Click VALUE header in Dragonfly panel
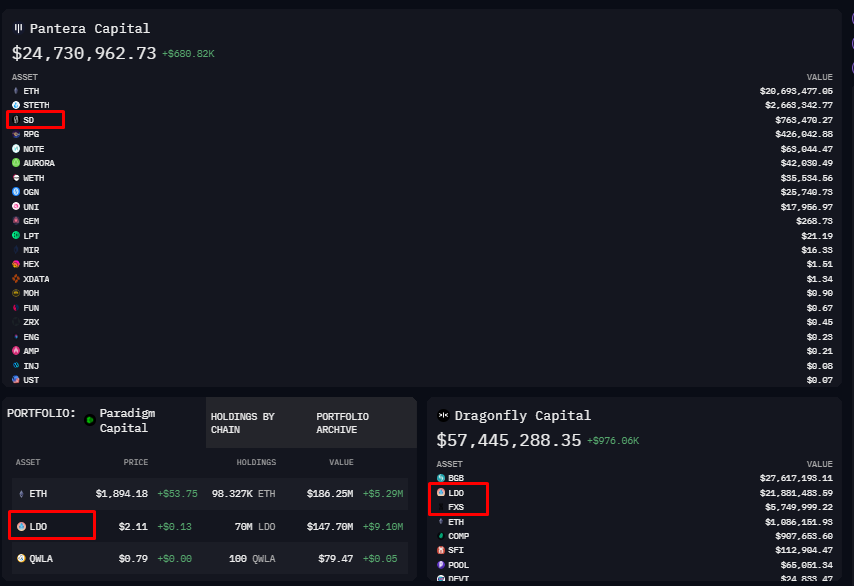 pos(820,464)
